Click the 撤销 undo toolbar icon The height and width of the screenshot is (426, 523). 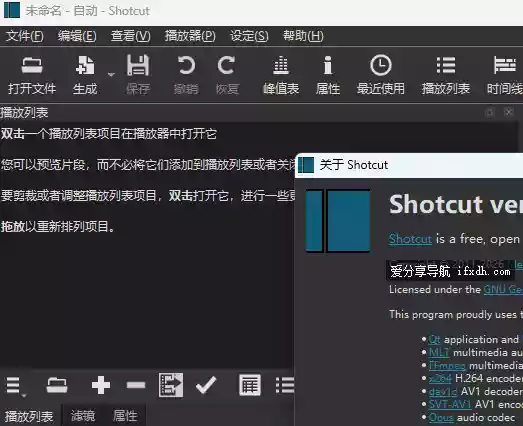click(x=186, y=75)
